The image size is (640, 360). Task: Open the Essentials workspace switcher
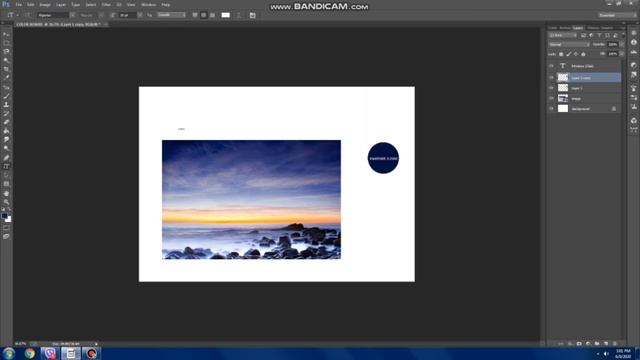pos(618,15)
